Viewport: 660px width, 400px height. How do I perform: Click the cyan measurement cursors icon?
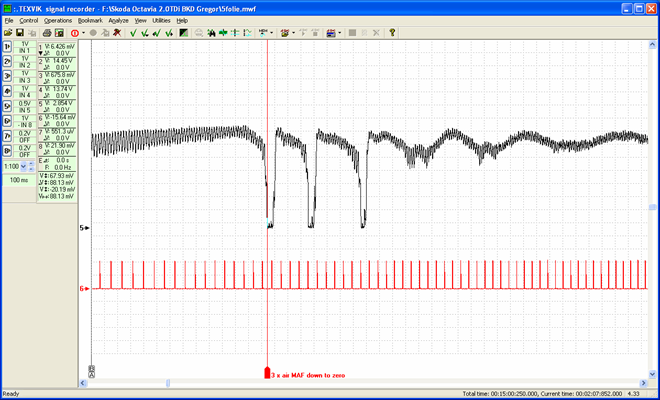click(x=248, y=32)
